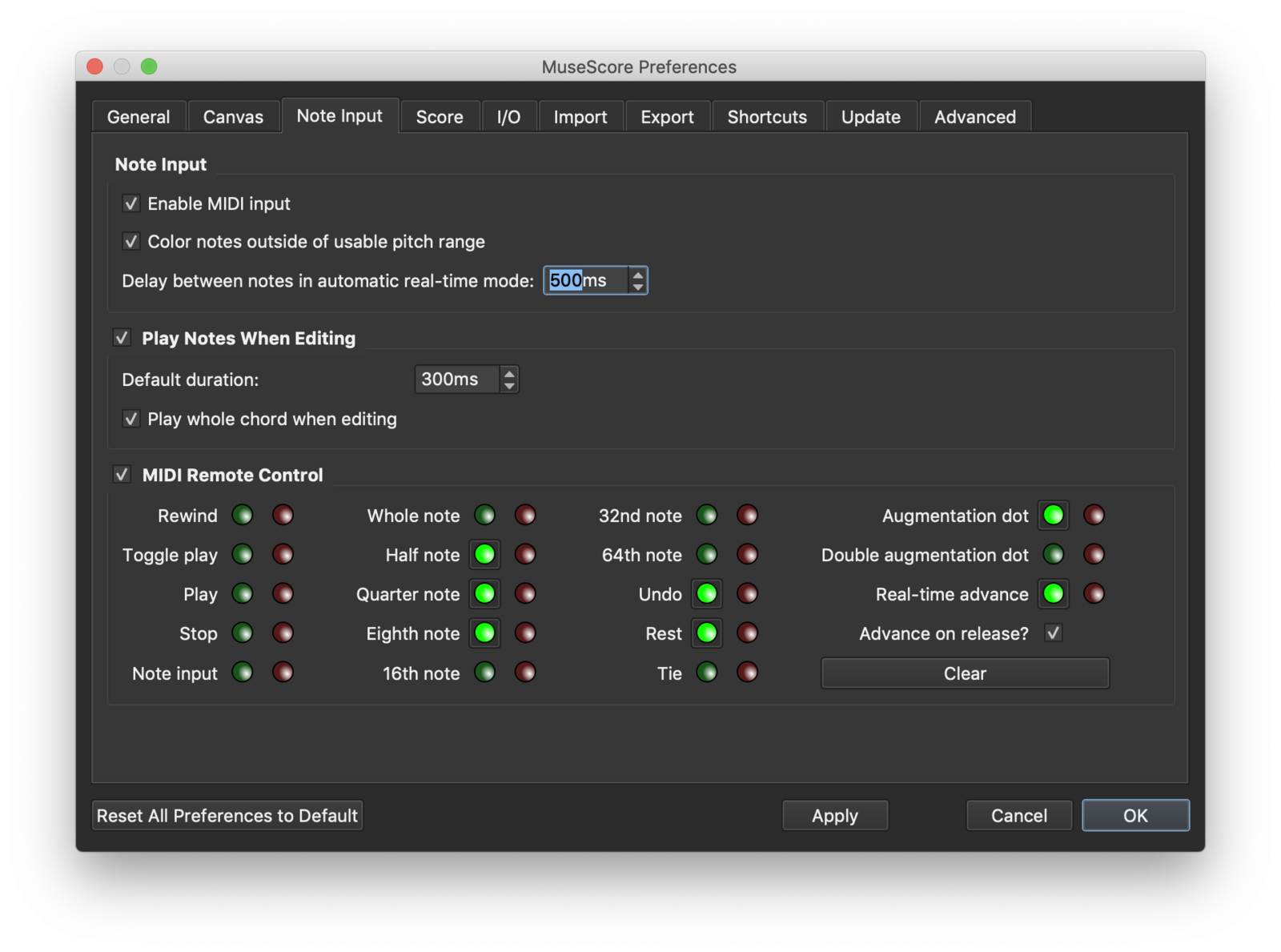
Task: Click the red record button for Quarter note
Action: 525,593
